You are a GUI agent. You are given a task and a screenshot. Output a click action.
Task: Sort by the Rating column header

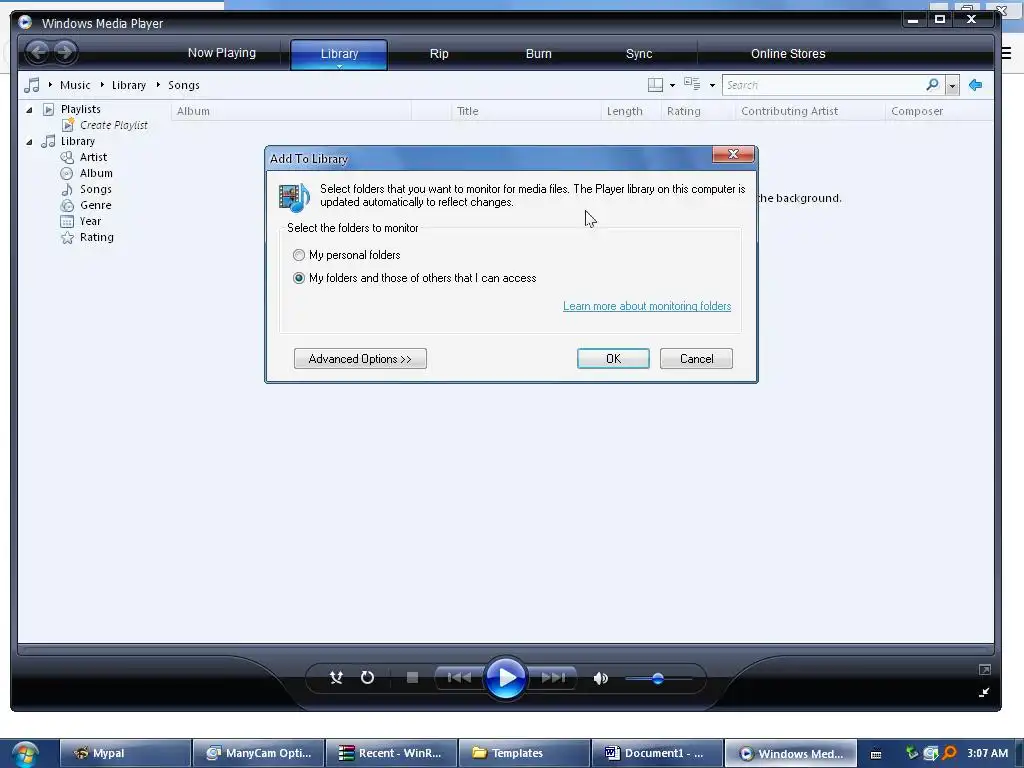point(698,111)
